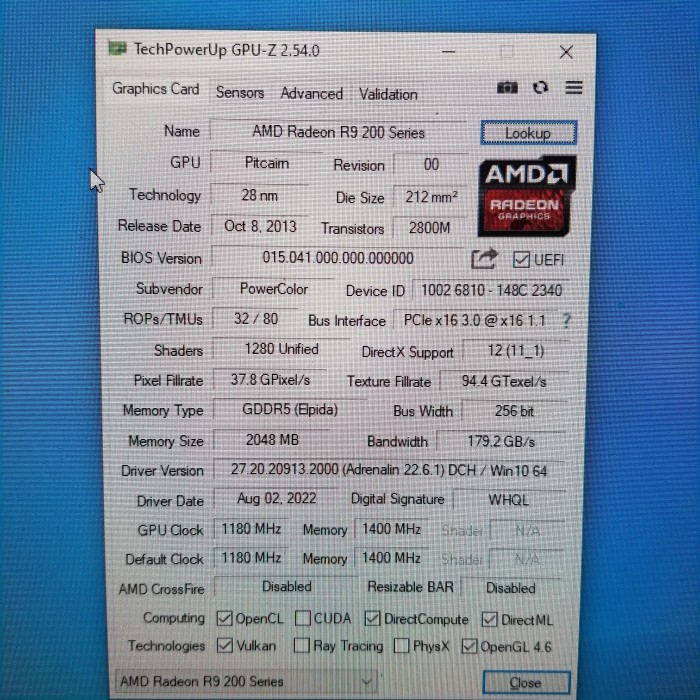Switch to the Validation tab
The height and width of the screenshot is (700, 700).
[388, 95]
